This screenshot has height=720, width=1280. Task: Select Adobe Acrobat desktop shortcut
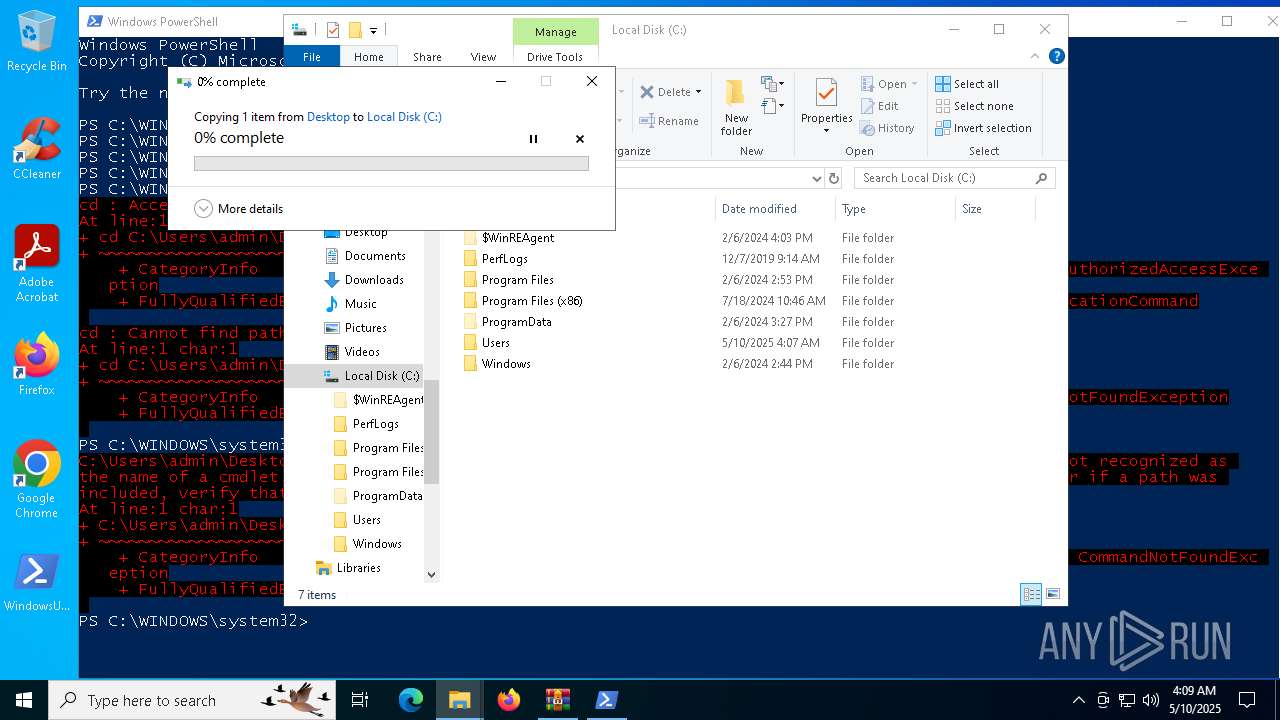coord(37,264)
